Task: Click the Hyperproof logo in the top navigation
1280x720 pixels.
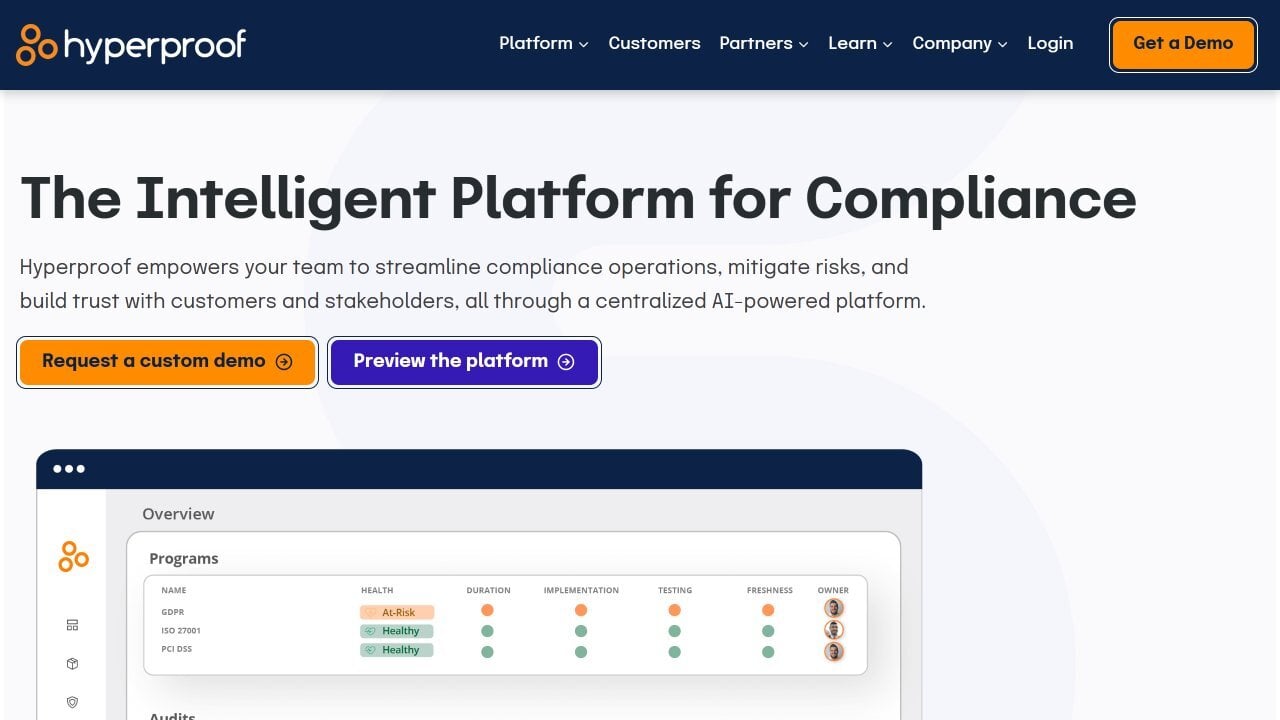Action: point(130,44)
